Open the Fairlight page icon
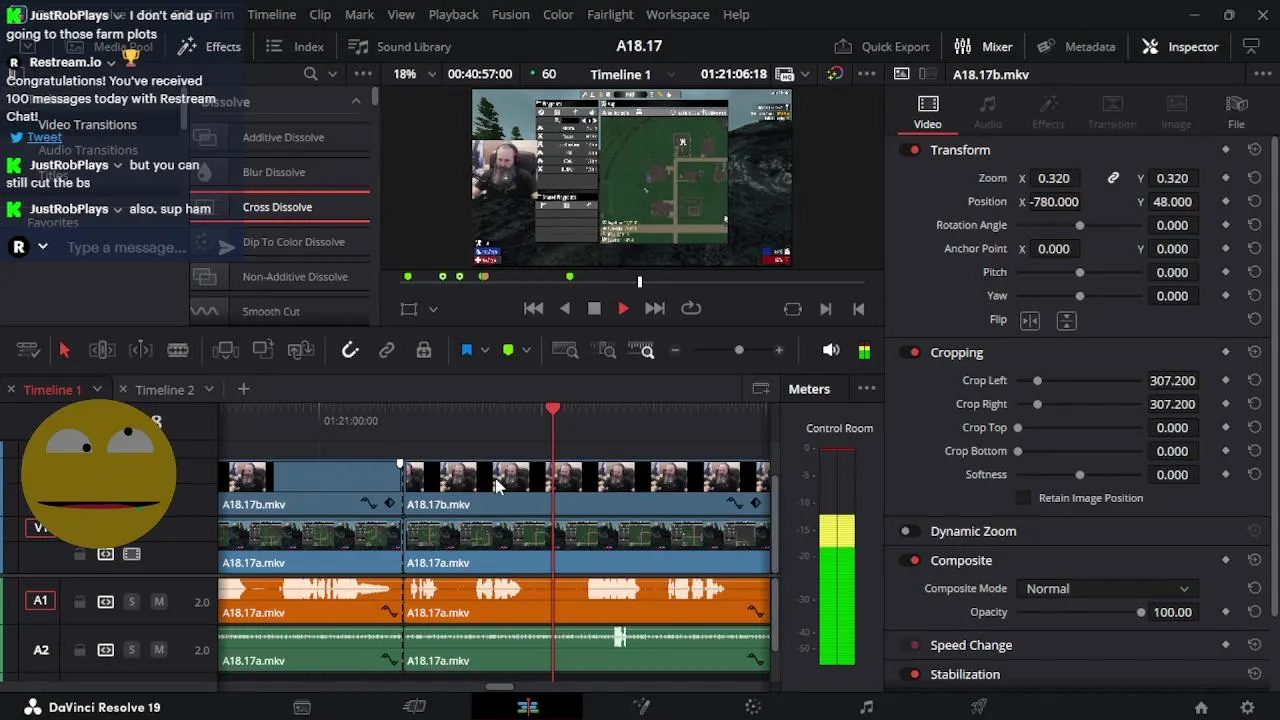This screenshot has height=720, width=1280. pyautogui.click(x=866, y=707)
